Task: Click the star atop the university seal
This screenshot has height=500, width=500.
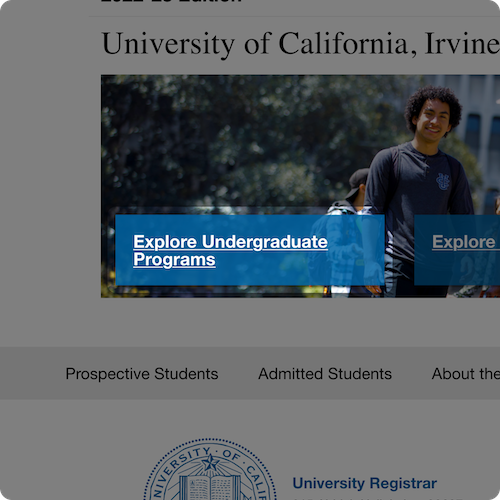Action: (210, 463)
